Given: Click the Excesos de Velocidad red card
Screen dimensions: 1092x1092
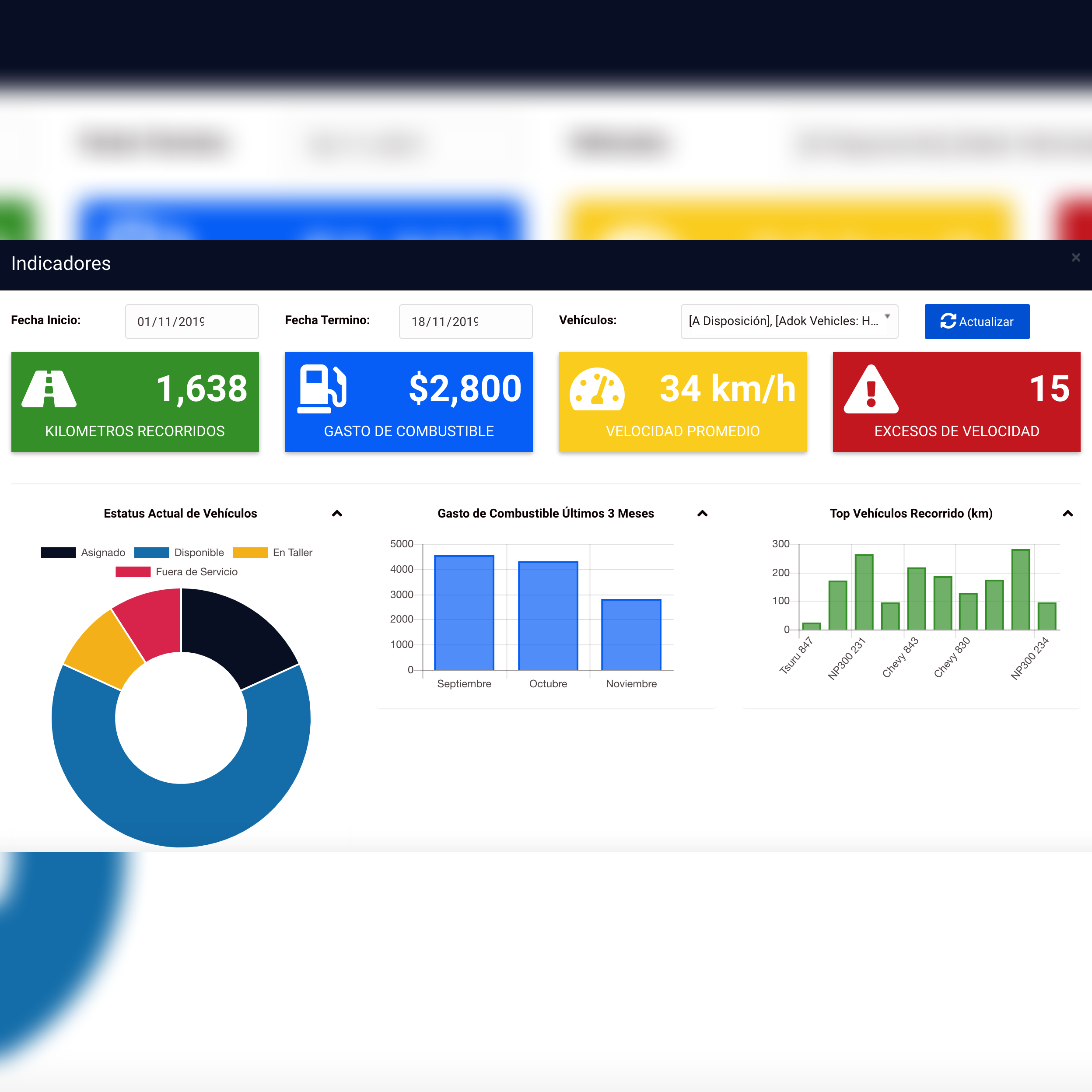Looking at the screenshot, I should click(956, 402).
